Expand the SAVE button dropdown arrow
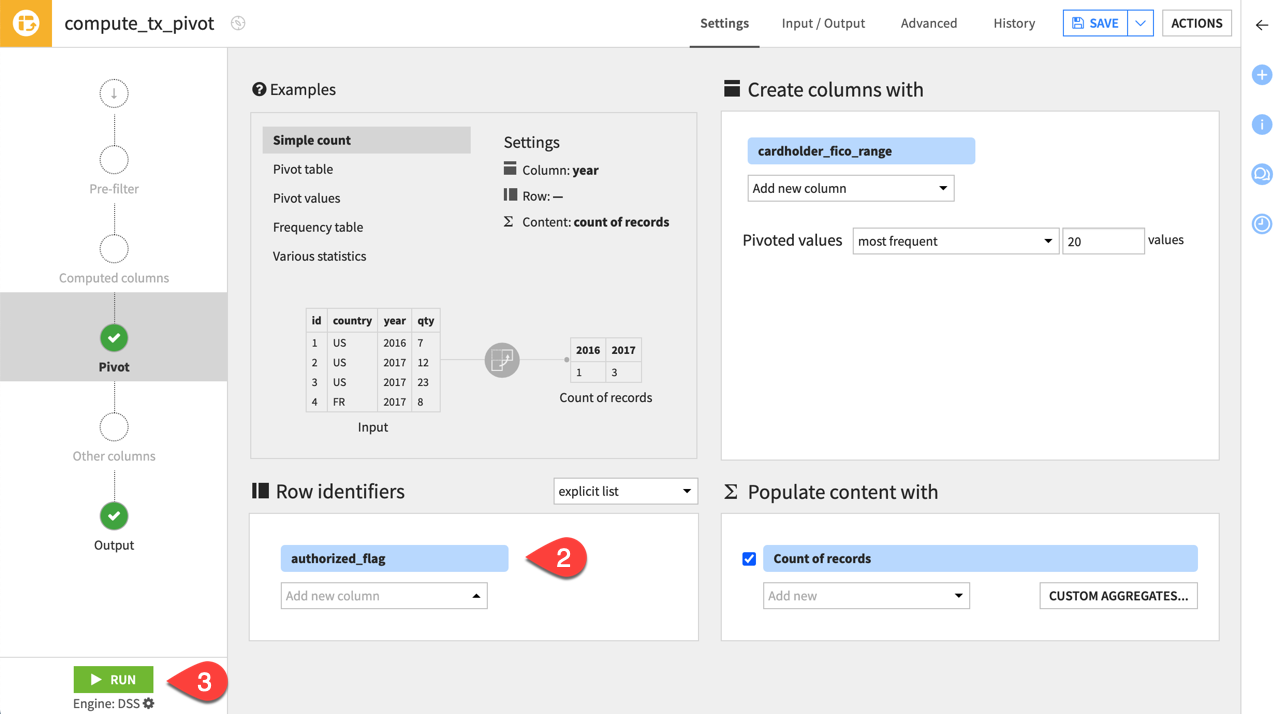Viewport: 1280px width, 714px height. click(1140, 22)
